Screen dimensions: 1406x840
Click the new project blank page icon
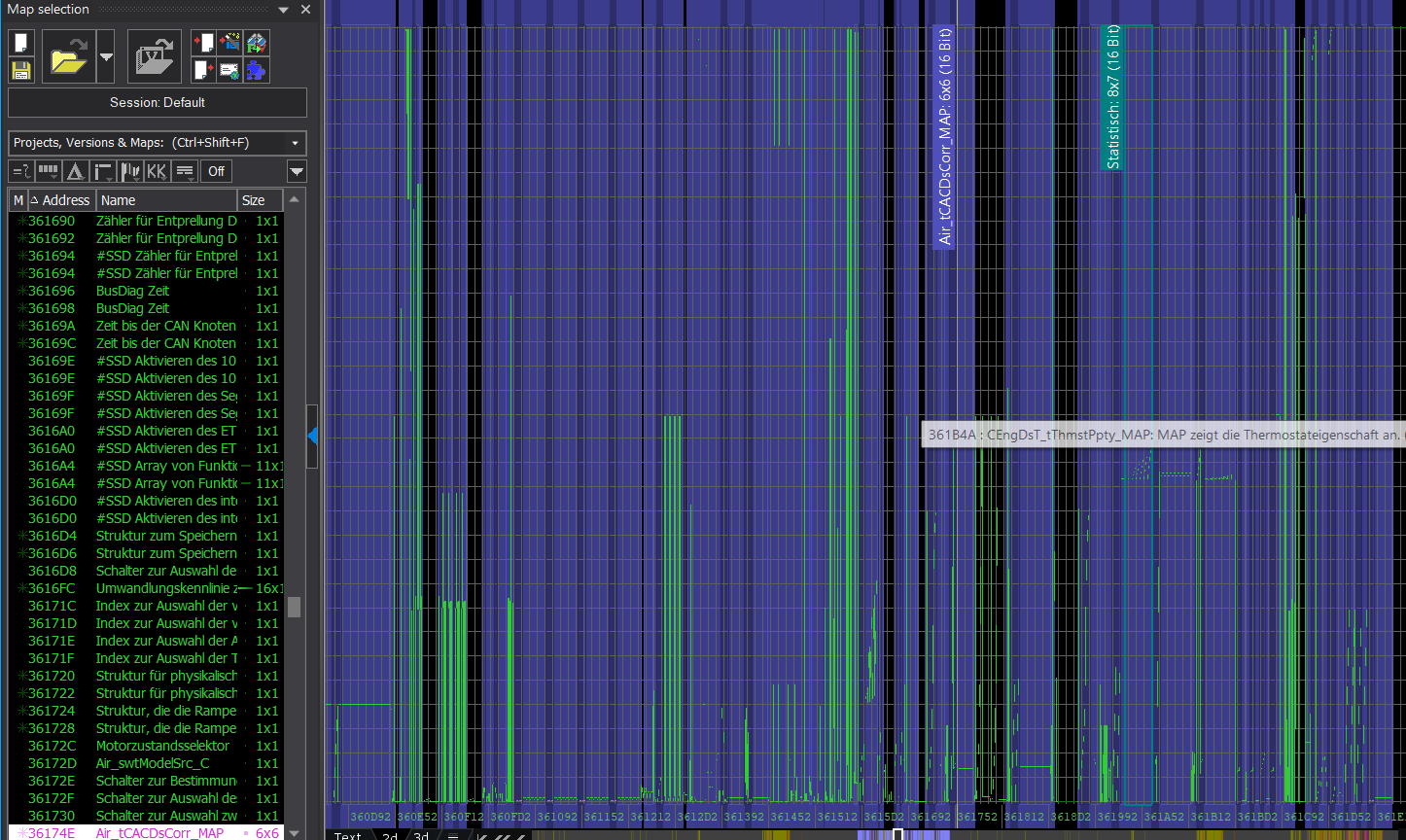point(21,43)
